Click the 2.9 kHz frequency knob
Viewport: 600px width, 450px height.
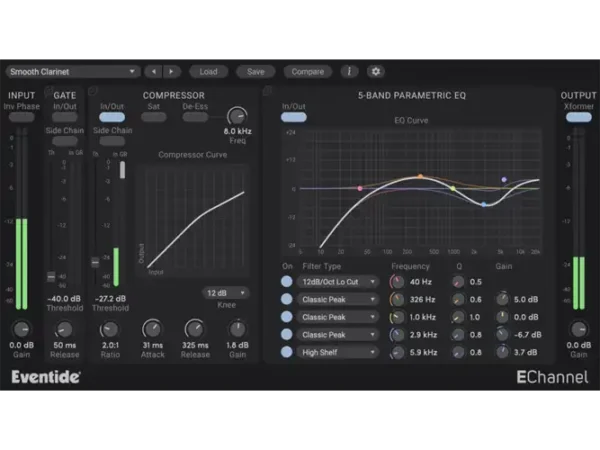tap(398, 335)
